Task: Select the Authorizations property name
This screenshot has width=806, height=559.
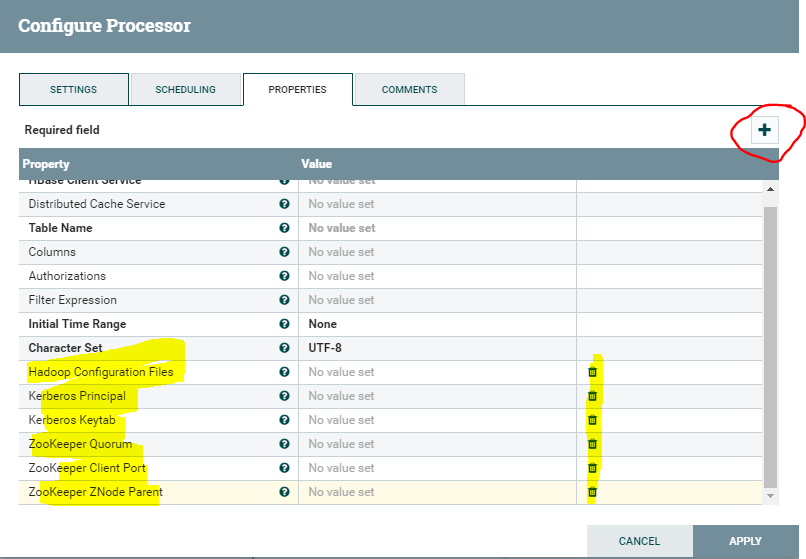Action: [67, 276]
